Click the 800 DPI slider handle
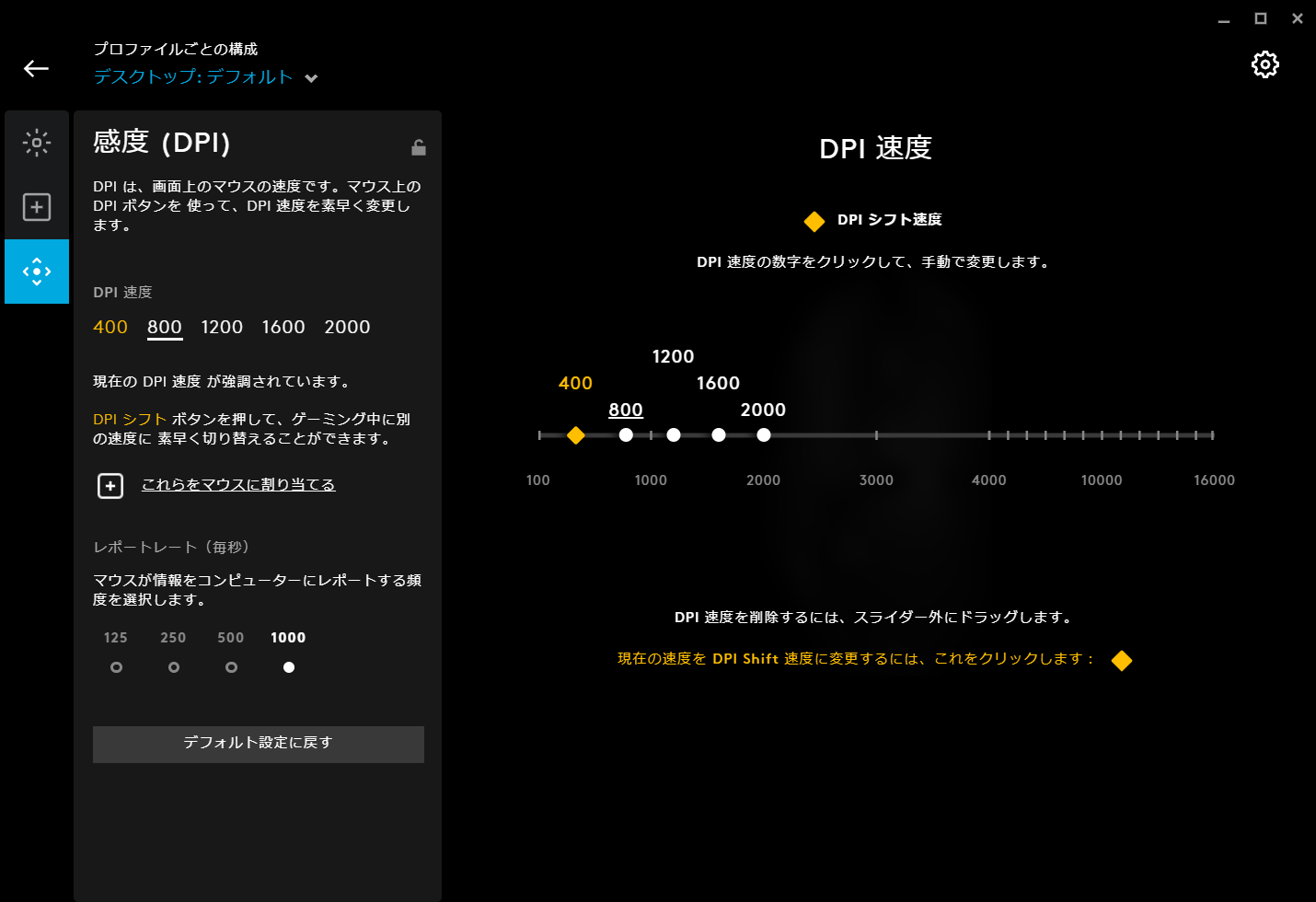 click(x=626, y=435)
